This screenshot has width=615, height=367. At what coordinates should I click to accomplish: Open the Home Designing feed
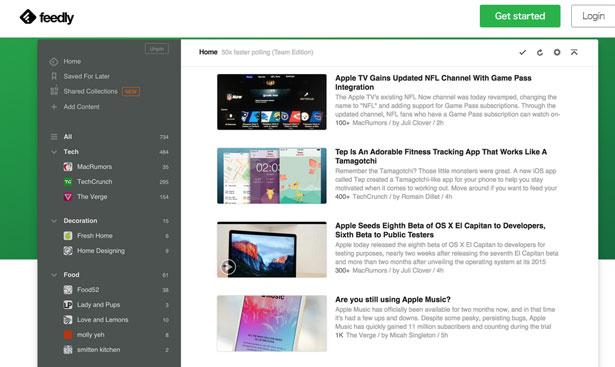(101, 251)
